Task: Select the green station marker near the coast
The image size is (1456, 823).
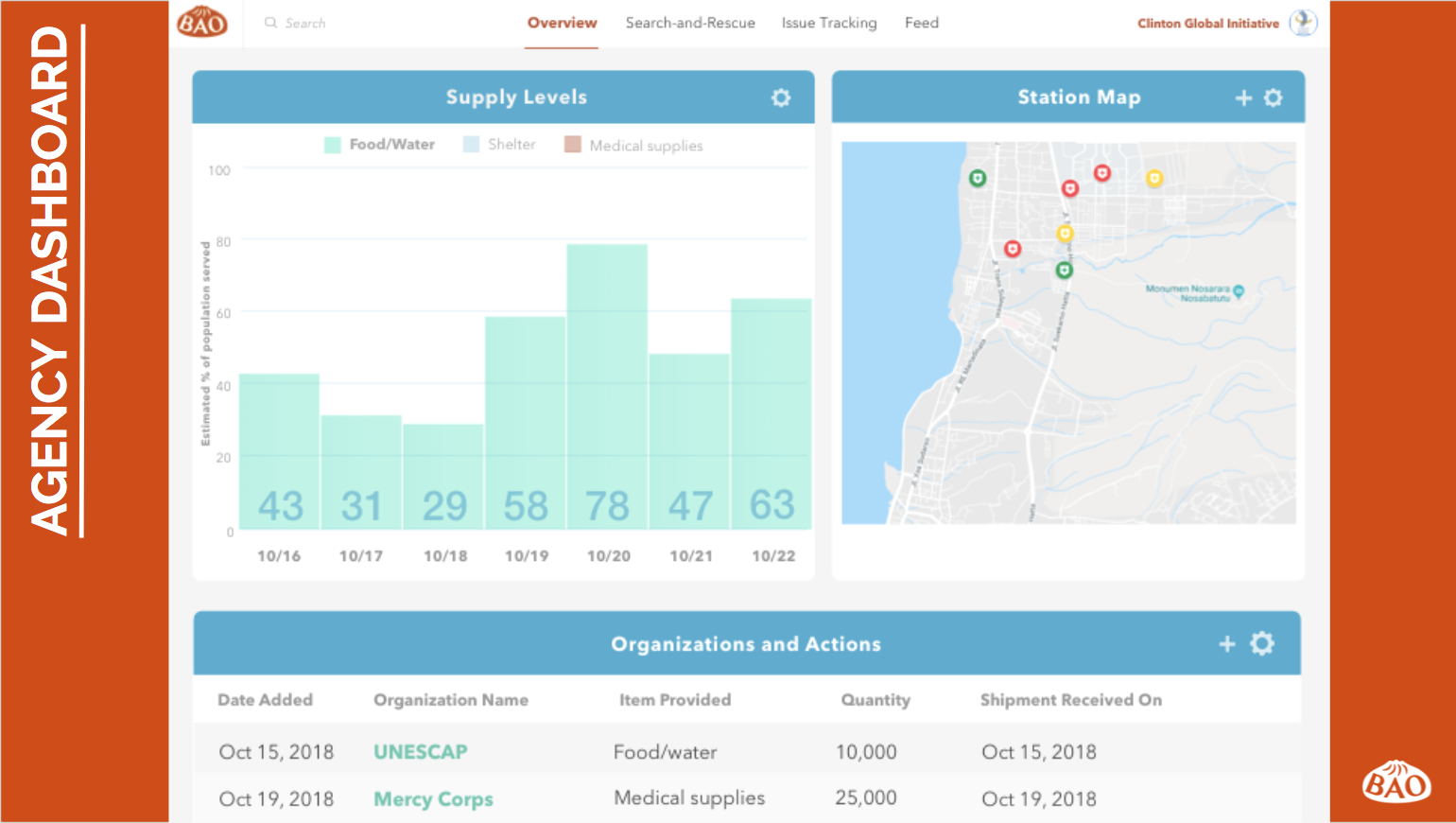Action: pos(978,178)
